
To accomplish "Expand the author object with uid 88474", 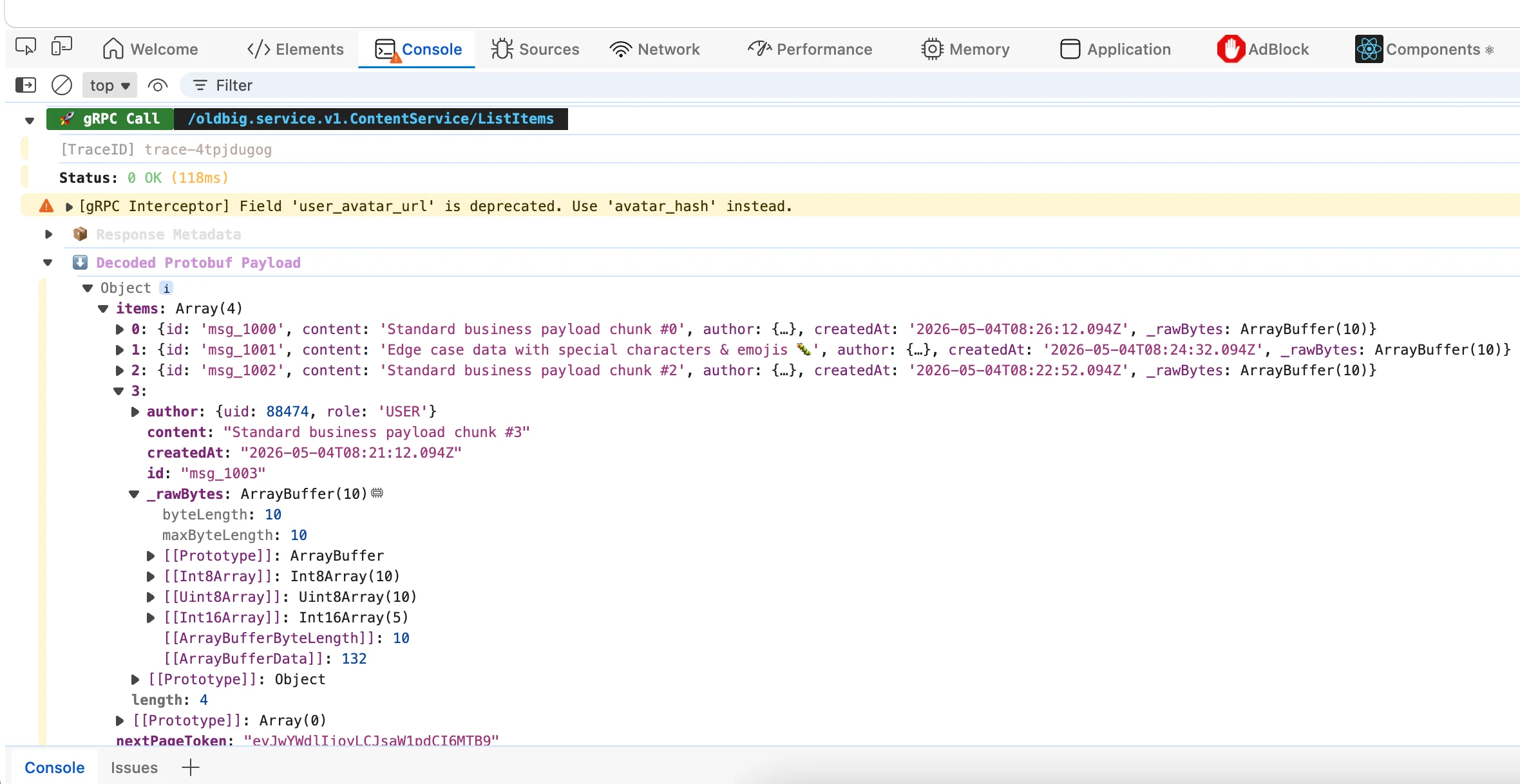I will pyautogui.click(x=135, y=412).
